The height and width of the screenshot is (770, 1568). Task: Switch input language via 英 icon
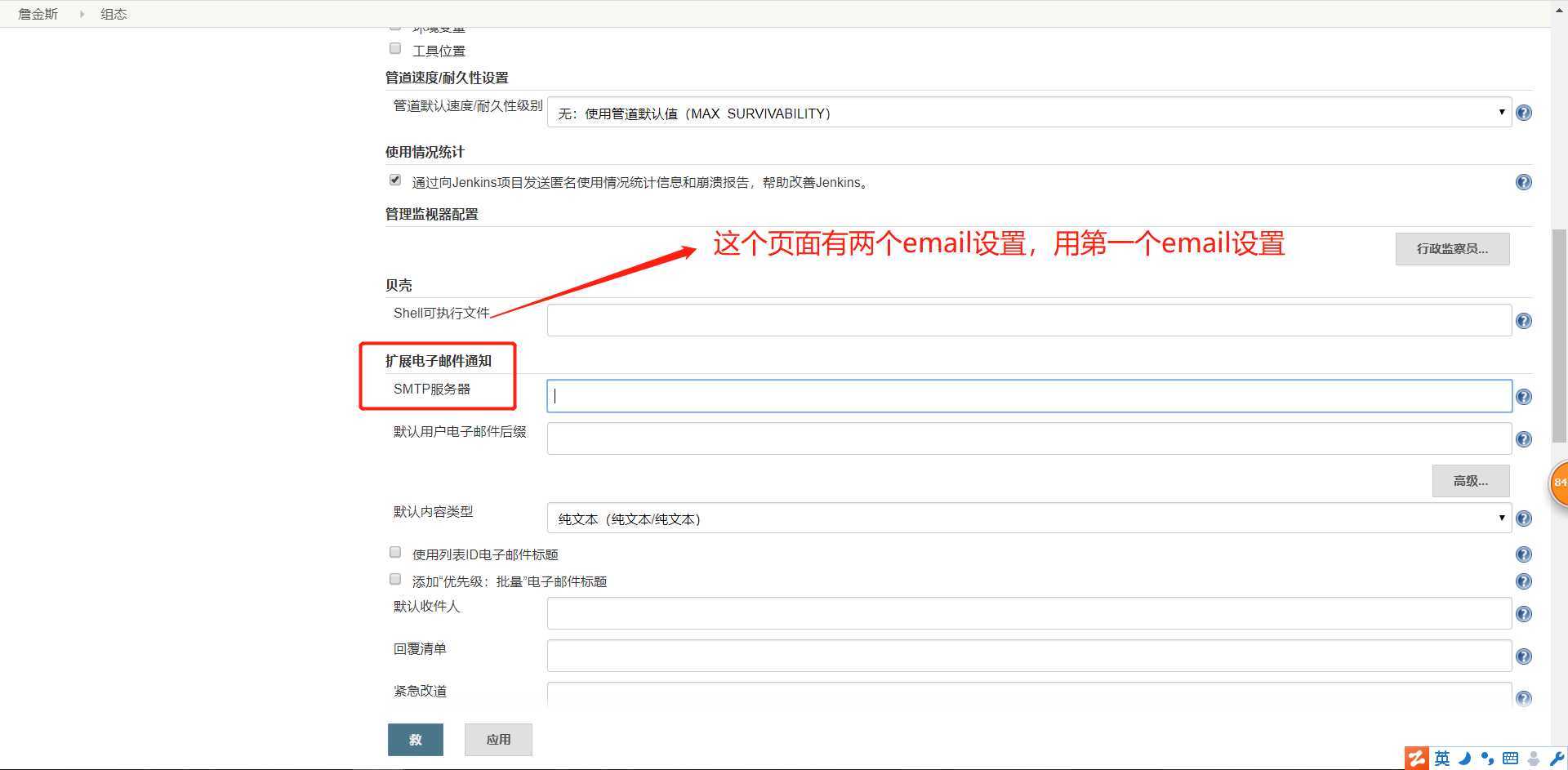click(1442, 759)
